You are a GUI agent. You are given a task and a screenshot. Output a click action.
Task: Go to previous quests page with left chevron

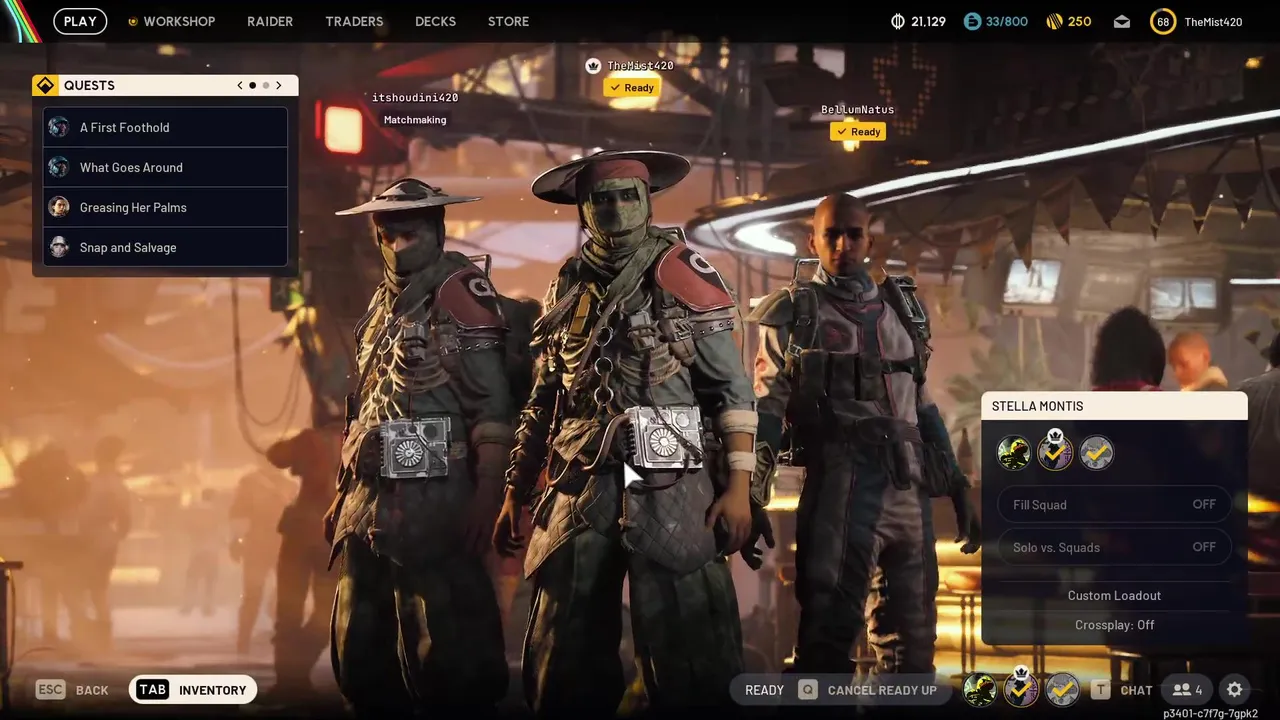(x=240, y=86)
